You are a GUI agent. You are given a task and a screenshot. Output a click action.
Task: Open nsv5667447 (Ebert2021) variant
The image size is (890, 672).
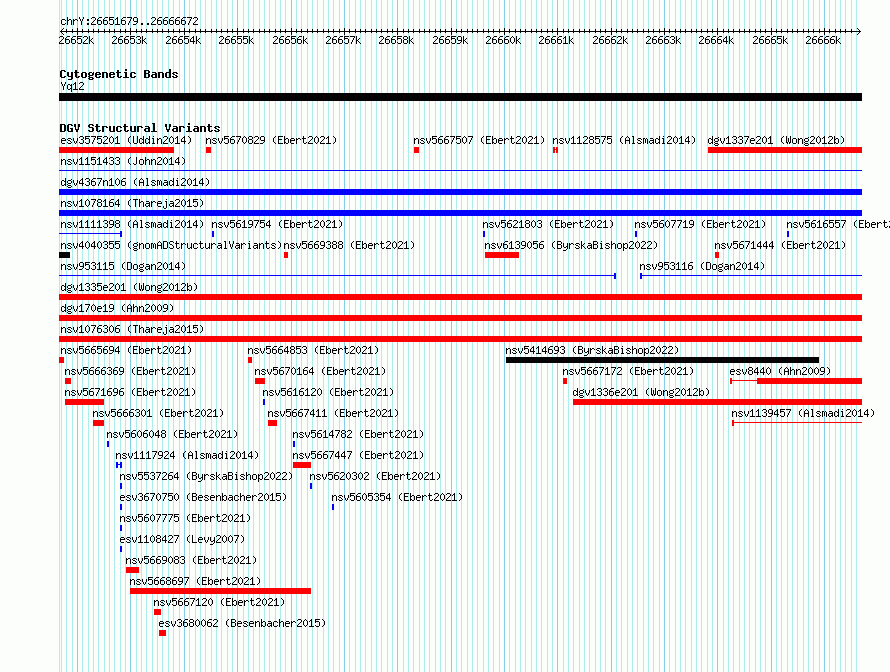pos(358,455)
